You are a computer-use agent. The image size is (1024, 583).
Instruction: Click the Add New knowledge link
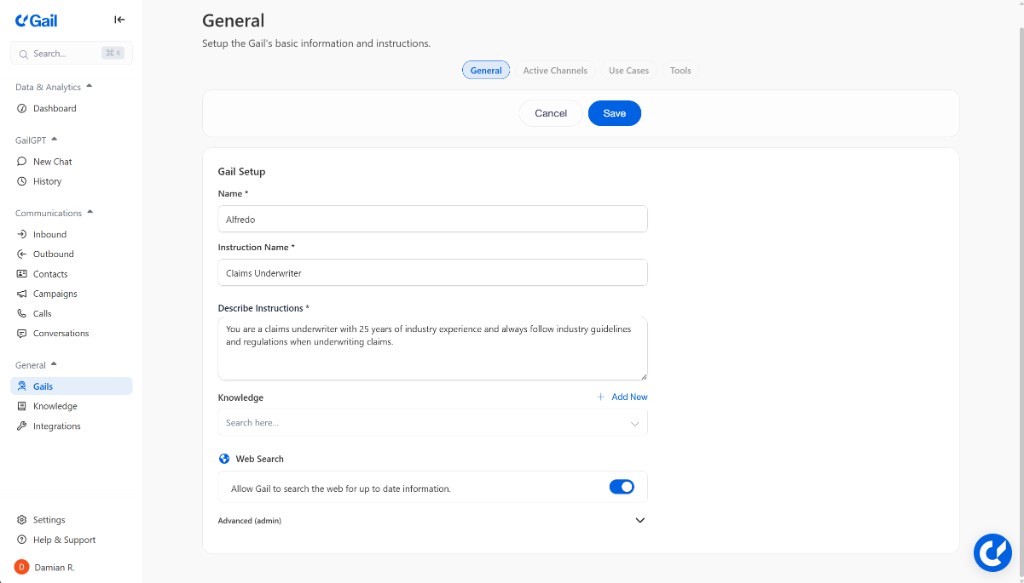point(628,397)
